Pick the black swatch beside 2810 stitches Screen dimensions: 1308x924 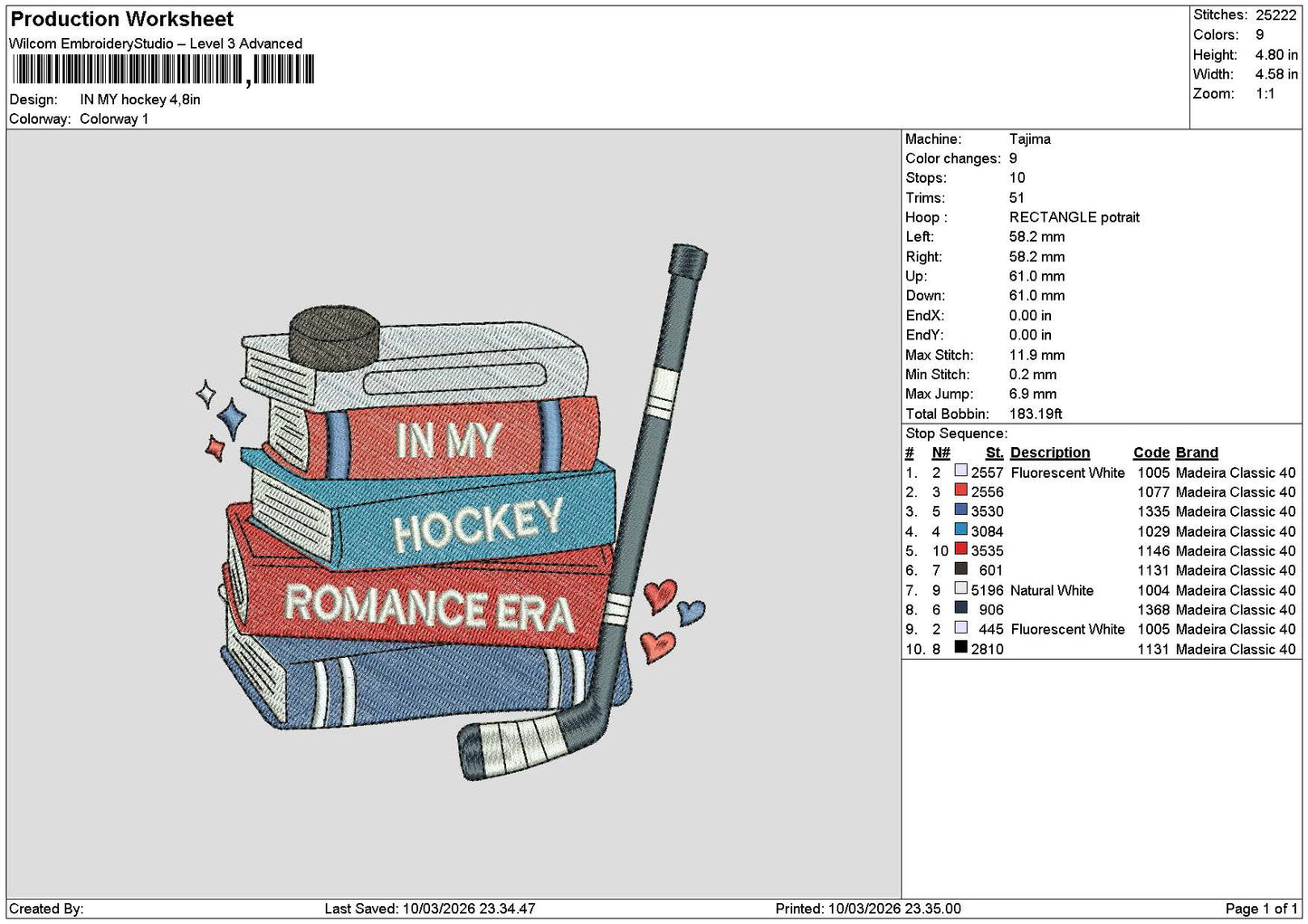961,647
